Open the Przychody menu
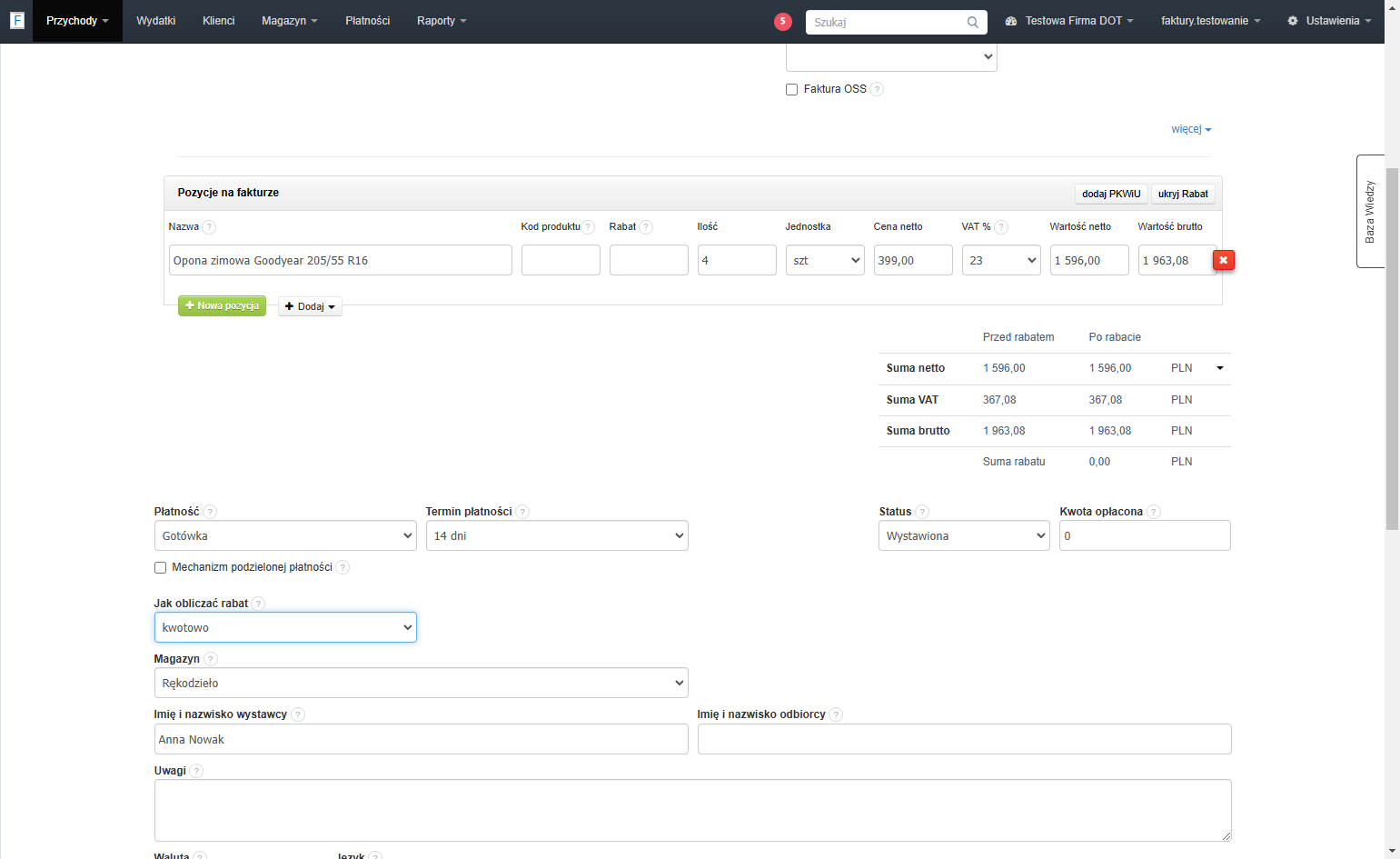Image resolution: width=1400 pixels, height=859 pixels. pos(77,21)
